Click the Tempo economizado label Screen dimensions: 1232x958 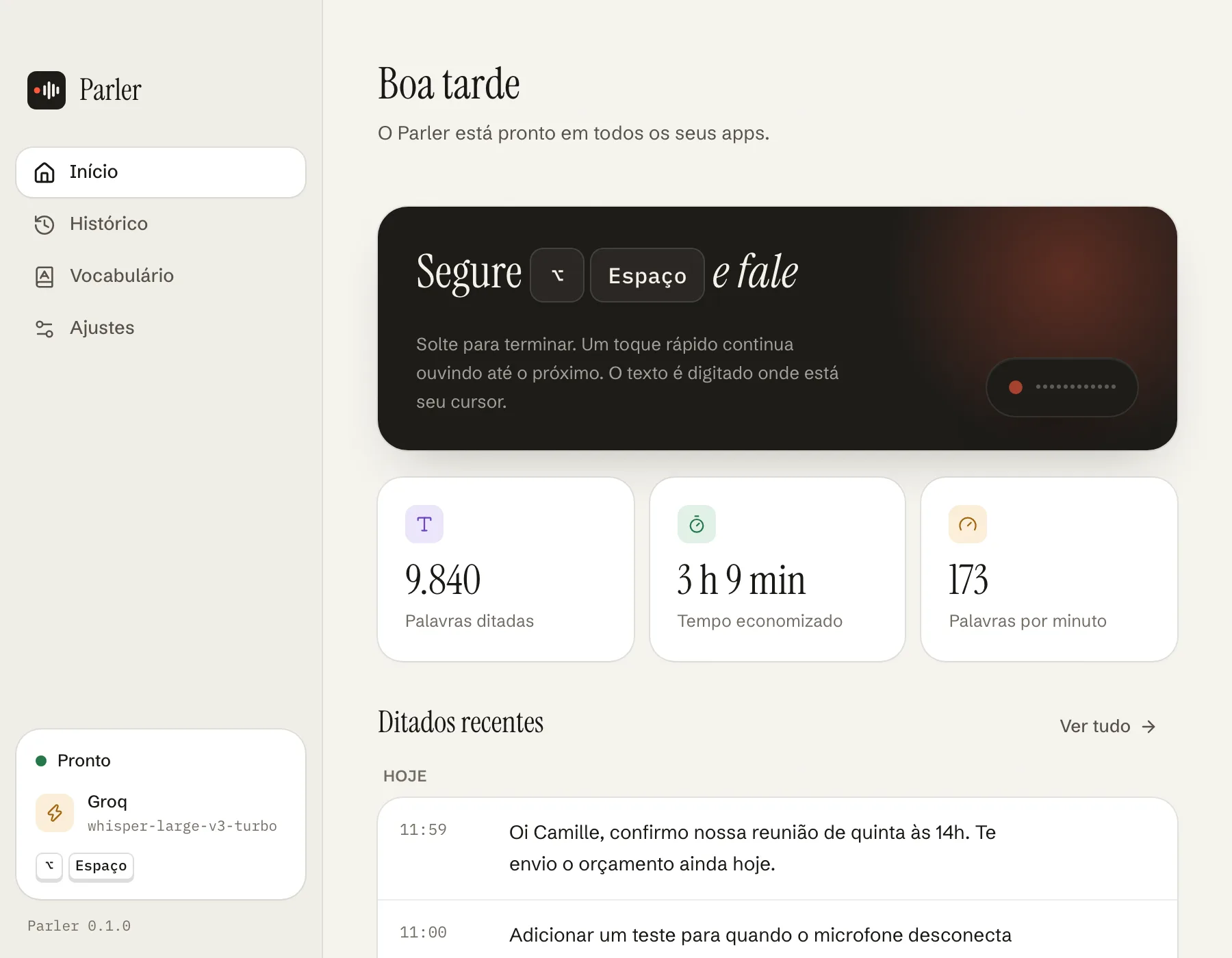click(760, 621)
